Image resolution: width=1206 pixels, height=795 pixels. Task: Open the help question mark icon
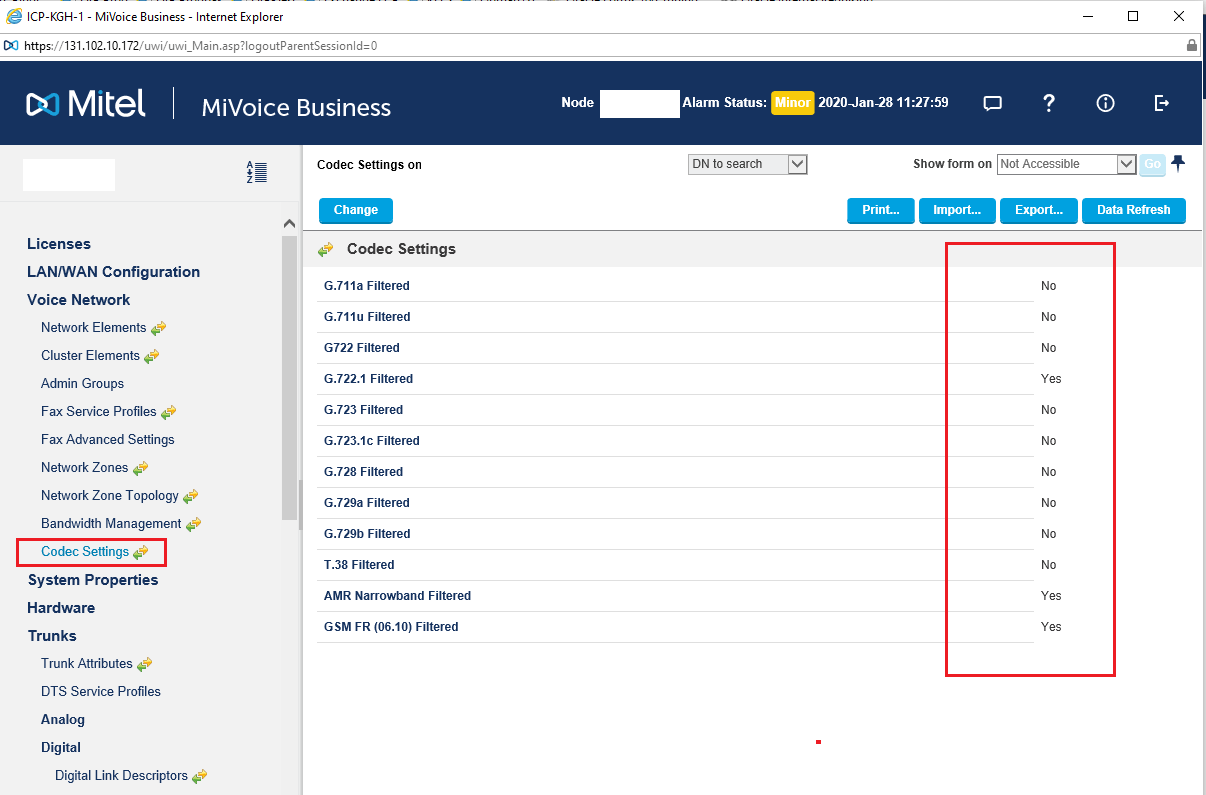tap(1048, 103)
